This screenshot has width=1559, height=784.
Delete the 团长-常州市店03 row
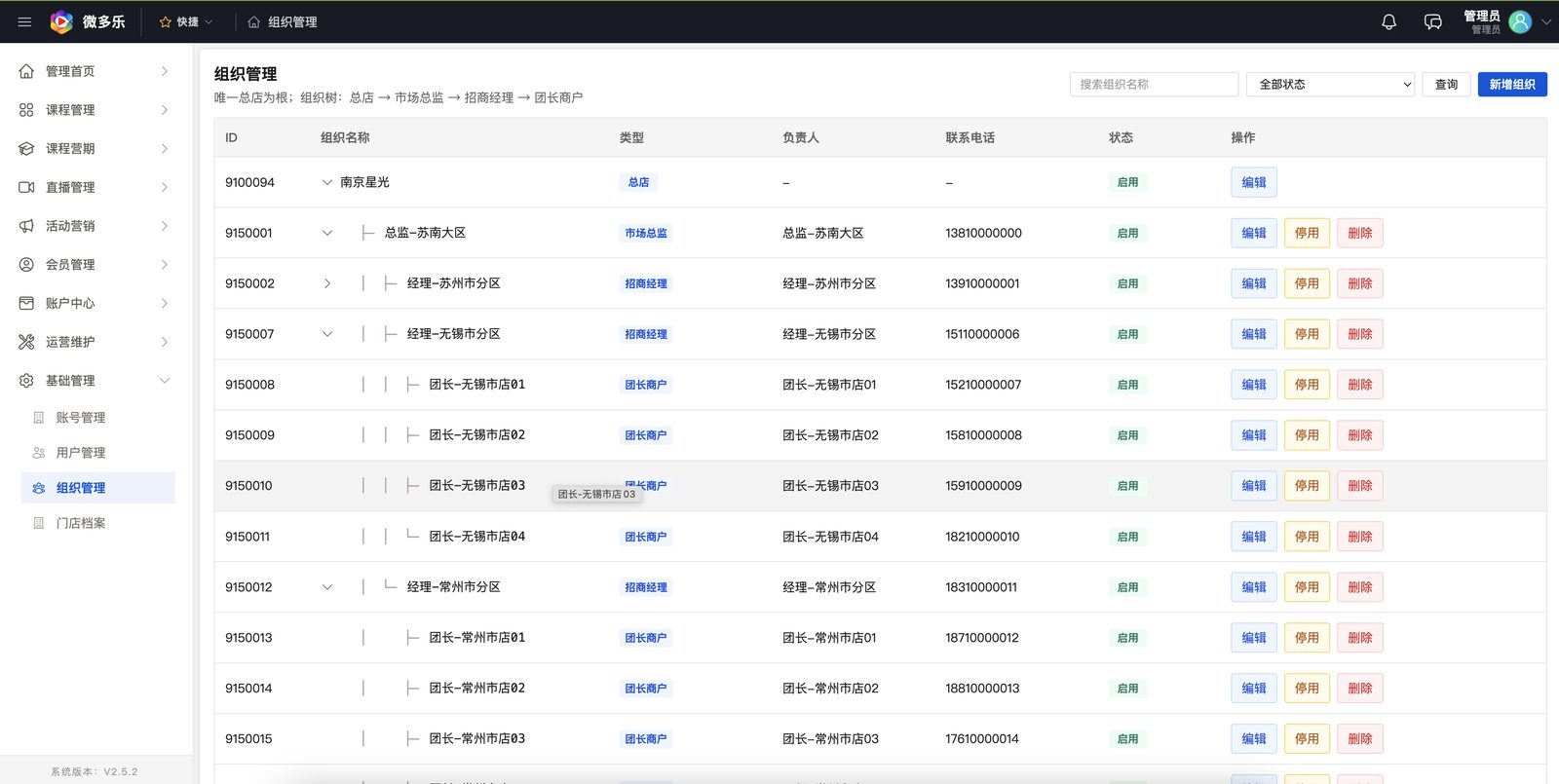click(1360, 739)
